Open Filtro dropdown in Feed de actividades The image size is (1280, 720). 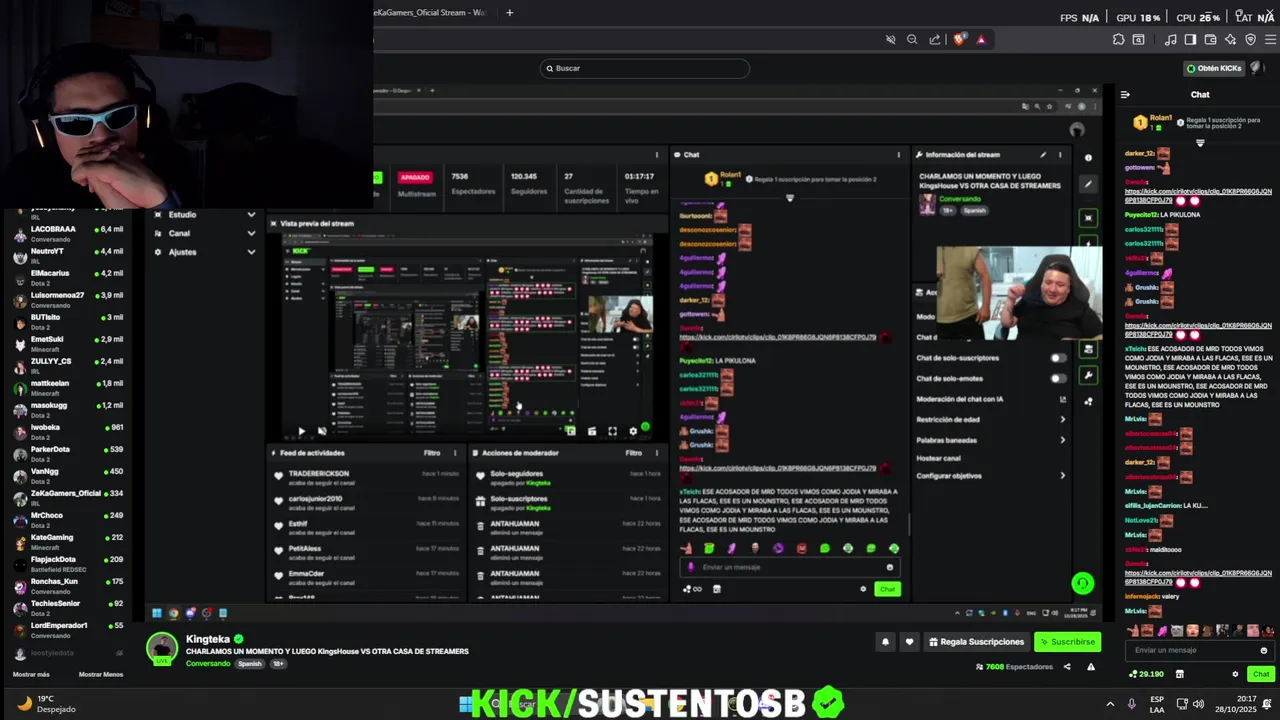(x=432, y=453)
